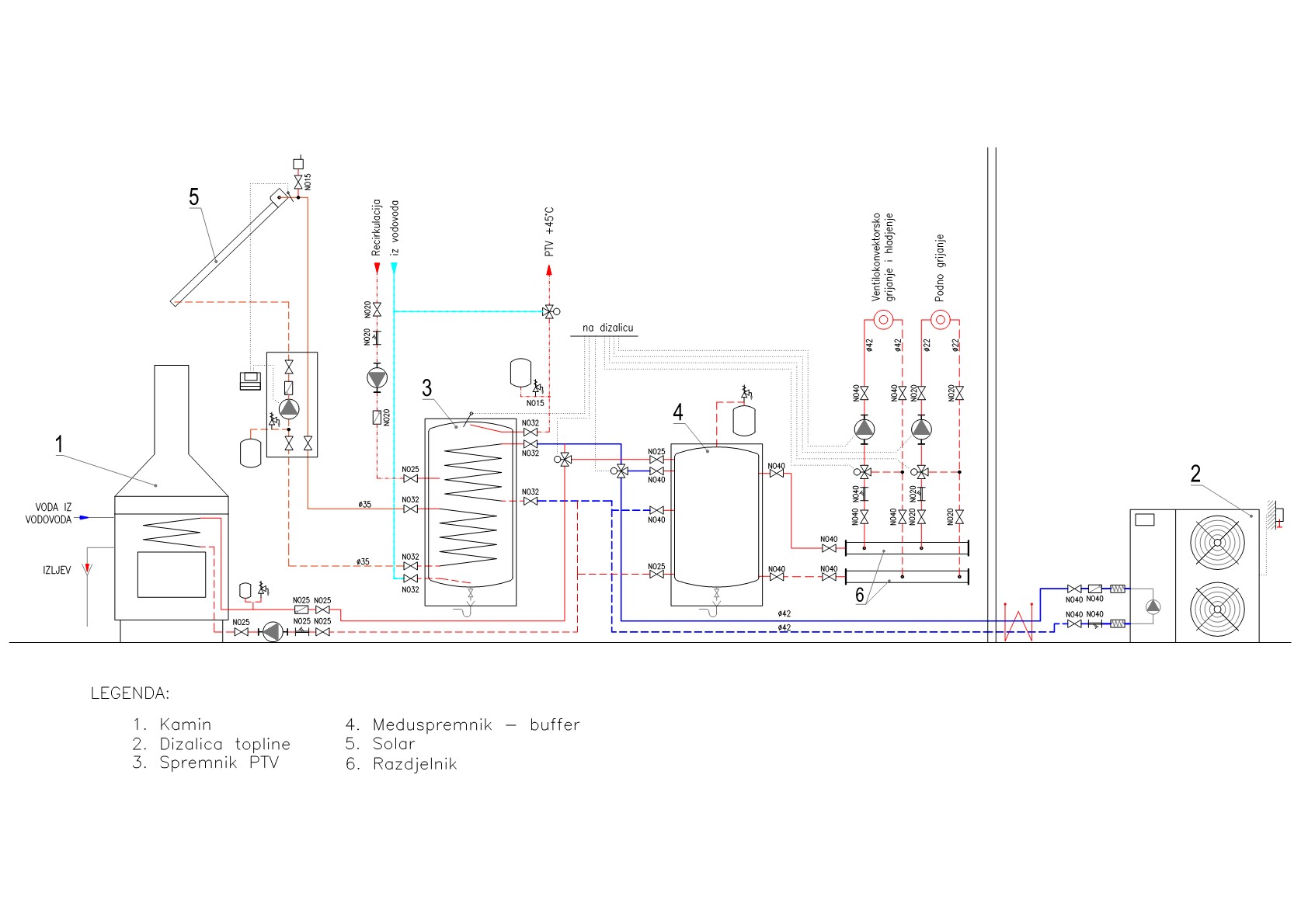1308x924 pixels.
Task: Click the "na dizalicu" label
Action: tap(607, 328)
